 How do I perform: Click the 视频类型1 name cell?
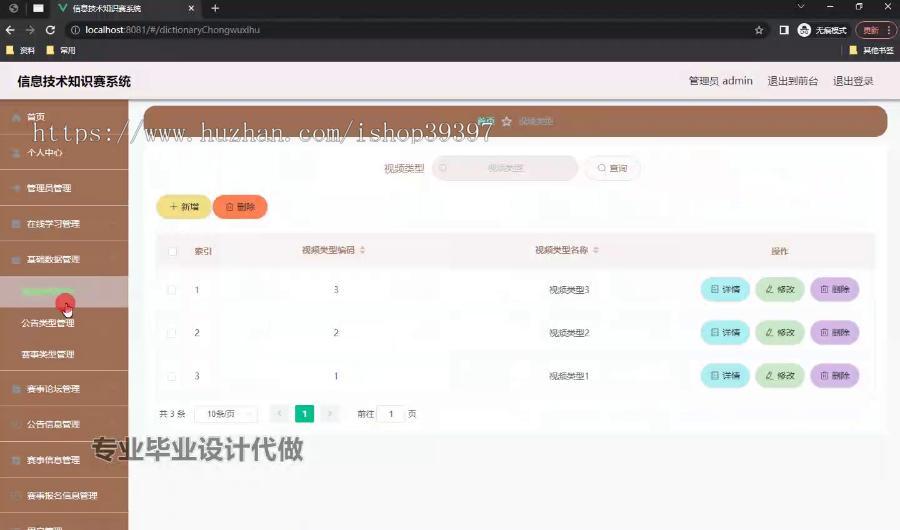[569, 376]
